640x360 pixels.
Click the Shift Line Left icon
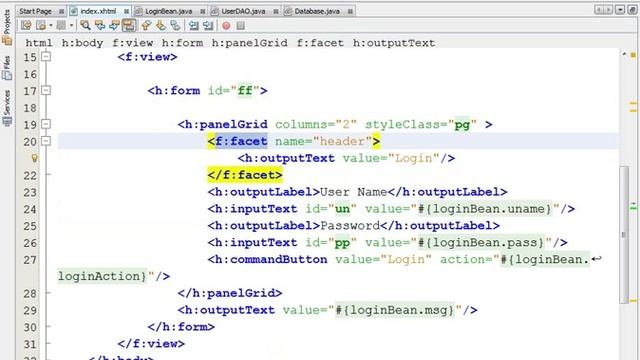pos(193,26)
